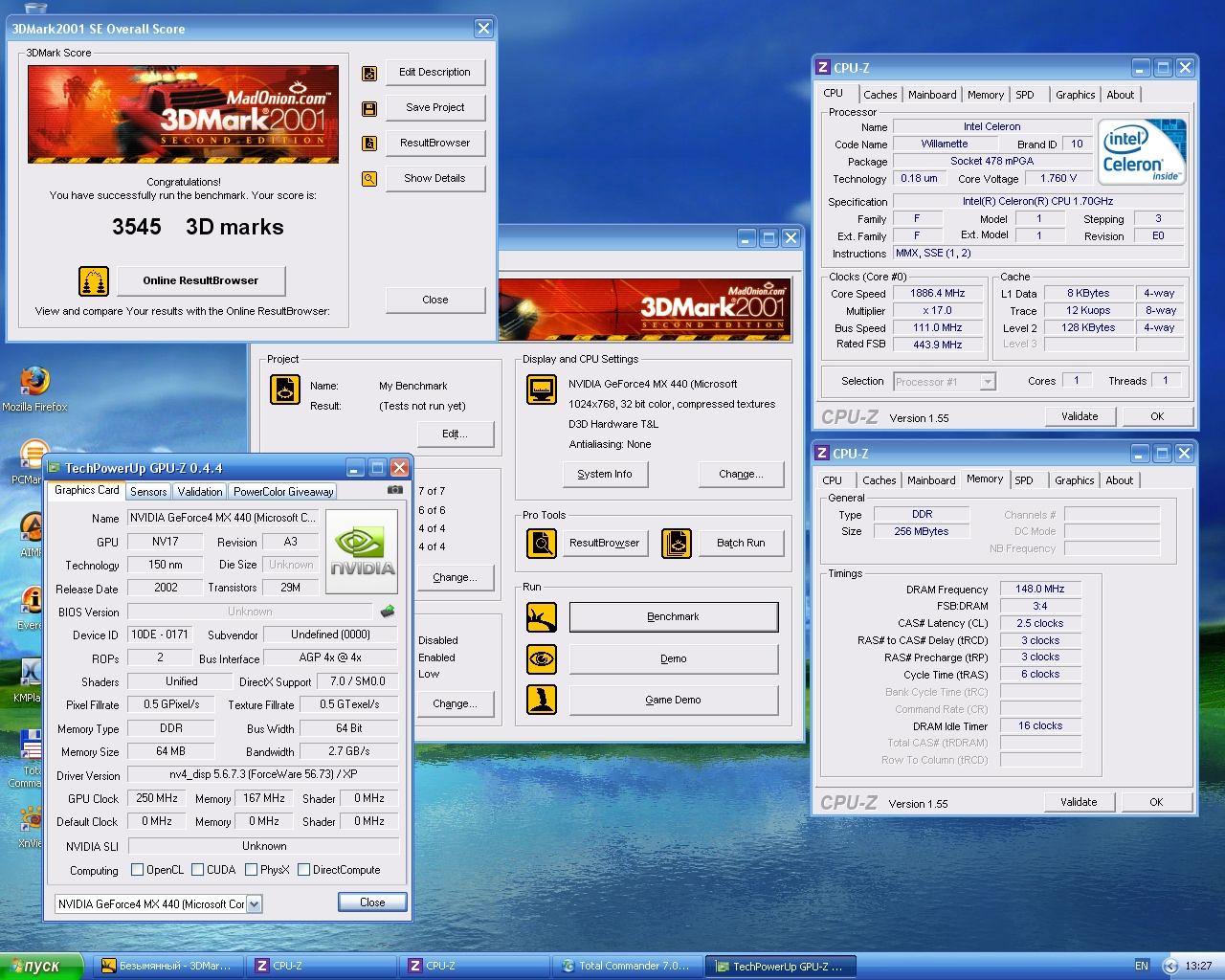Click the ResultBrowser icon in score window

pos(368,144)
